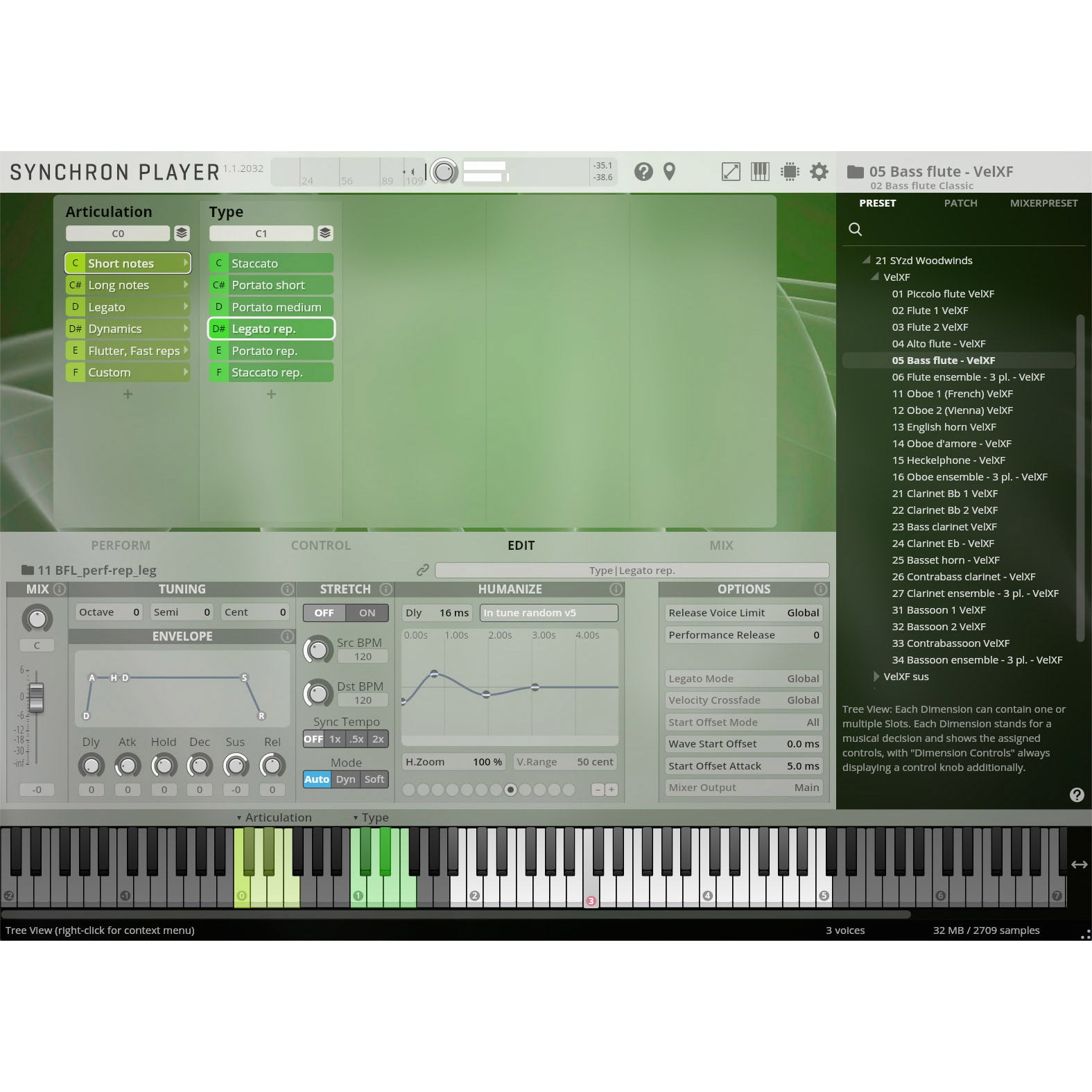Click the folder icon beside 11 BFL_perf-rep_leg
This screenshot has width=1092, height=1092.
tap(28, 570)
